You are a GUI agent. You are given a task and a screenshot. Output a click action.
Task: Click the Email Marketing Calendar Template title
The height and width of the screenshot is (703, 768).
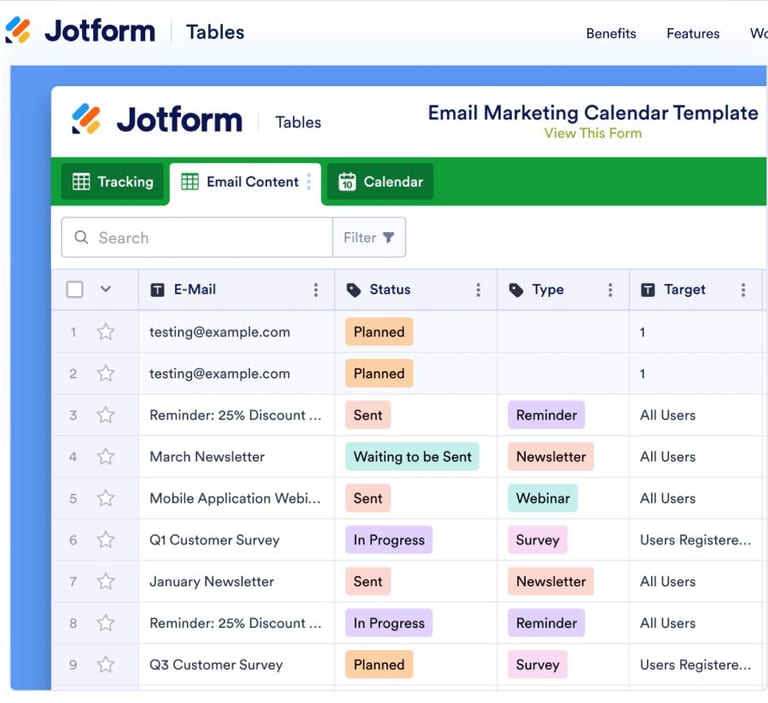point(593,113)
